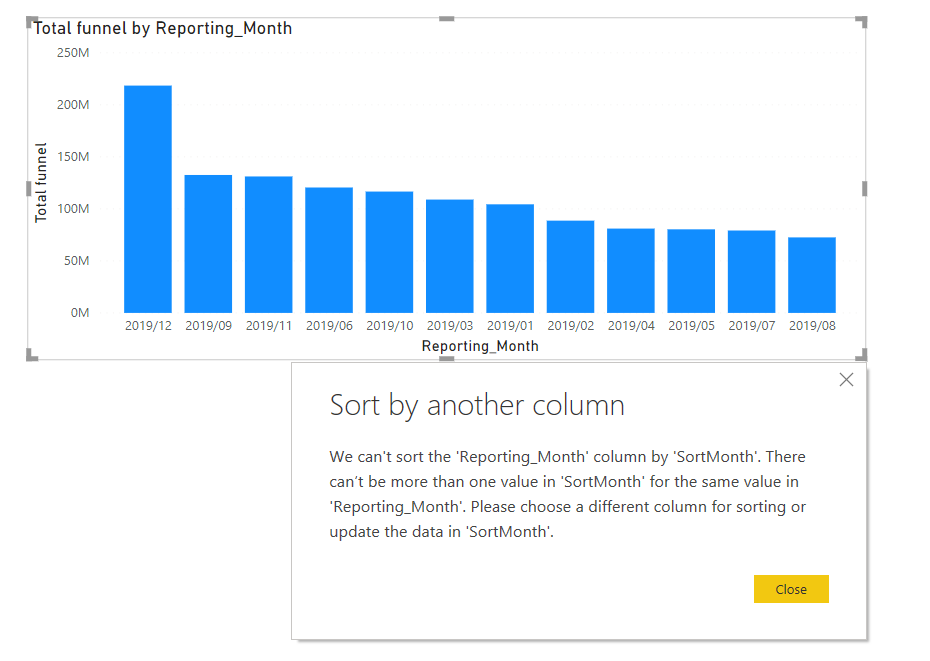Close the Sort by another column dialog
Image resolution: width=930 pixels, height=661 pixels.
click(x=791, y=589)
